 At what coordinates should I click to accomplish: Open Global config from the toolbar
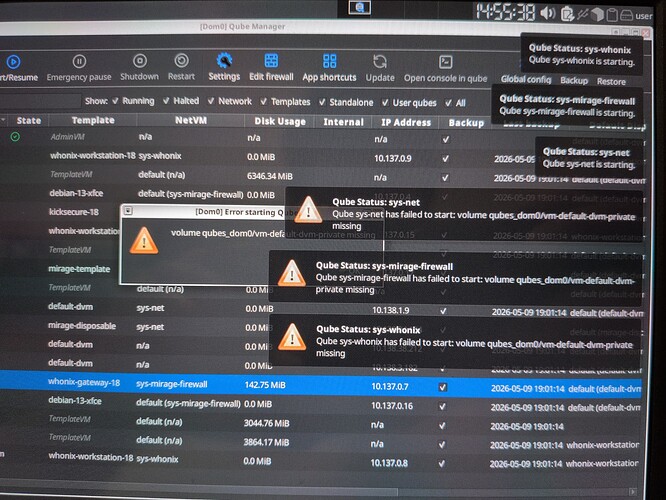[525, 79]
